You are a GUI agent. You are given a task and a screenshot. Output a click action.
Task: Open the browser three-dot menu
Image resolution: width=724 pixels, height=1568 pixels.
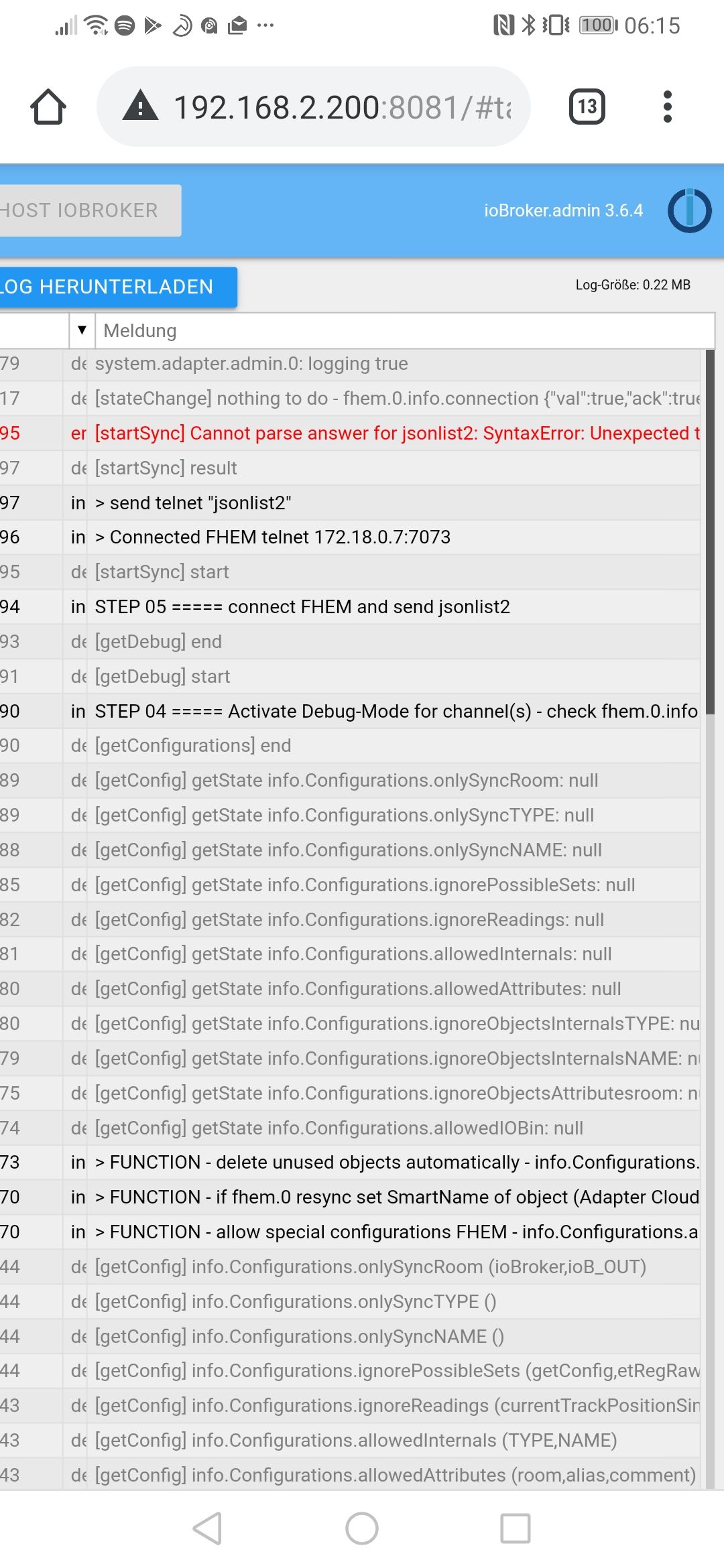click(x=667, y=107)
